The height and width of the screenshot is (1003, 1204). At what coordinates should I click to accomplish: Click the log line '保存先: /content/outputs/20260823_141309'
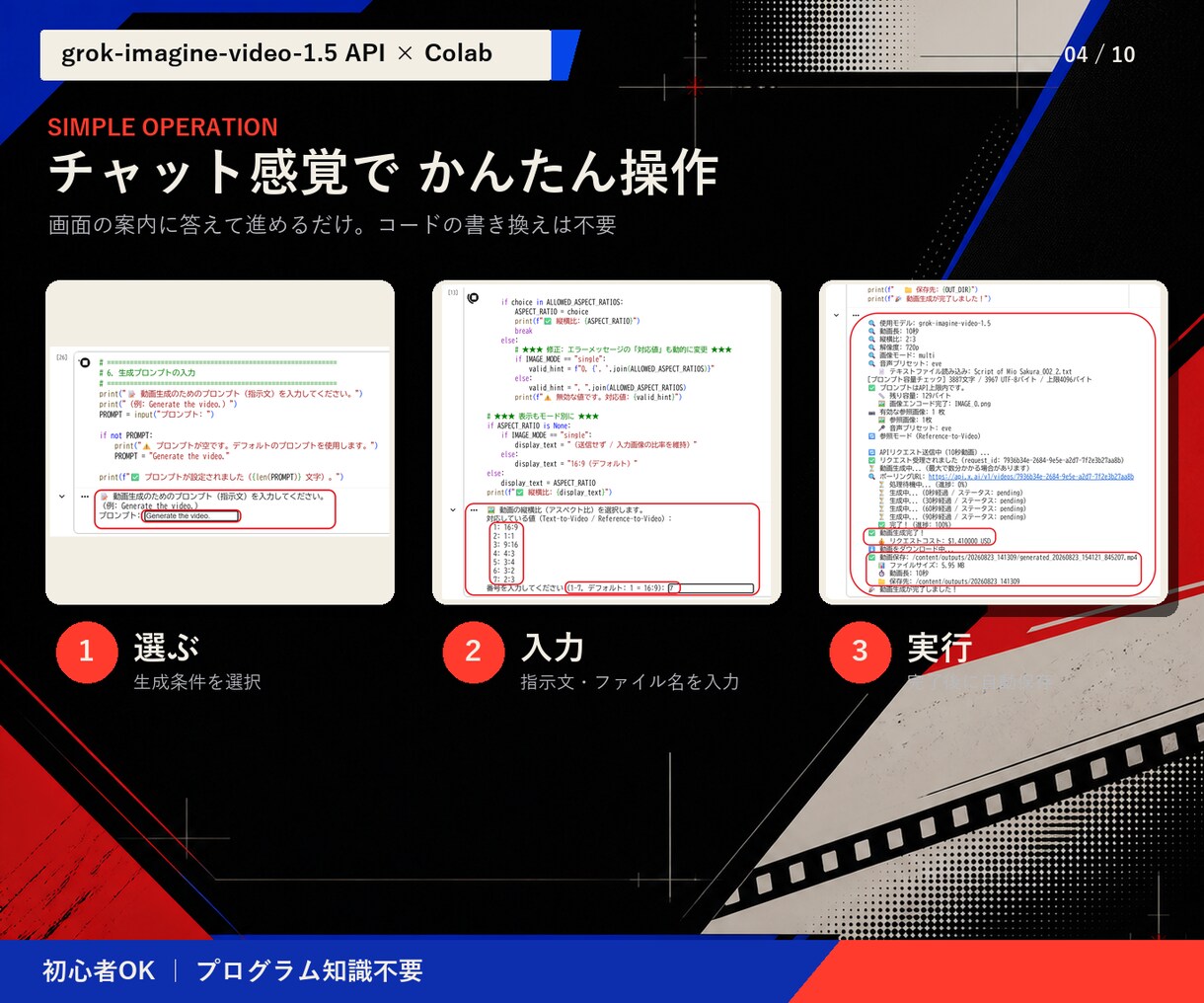(x=948, y=581)
